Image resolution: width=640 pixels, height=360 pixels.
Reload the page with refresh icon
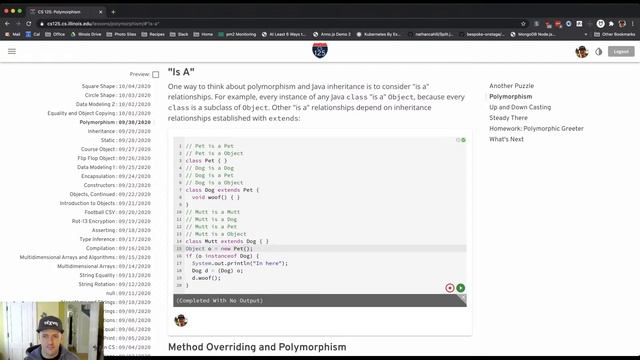pyautogui.click(x=29, y=24)
